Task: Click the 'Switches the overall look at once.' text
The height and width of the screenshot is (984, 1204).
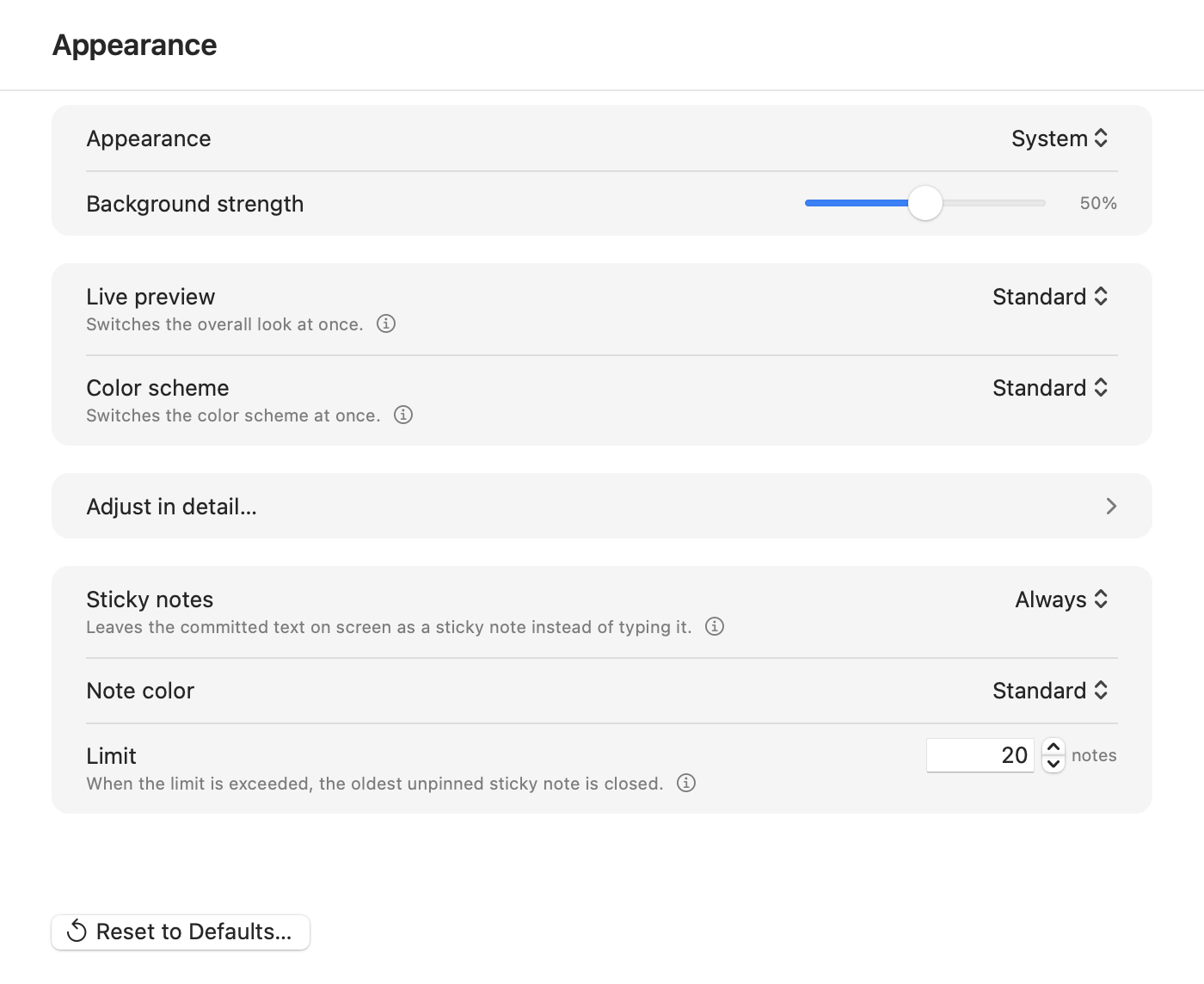Action: pos(224,324)
